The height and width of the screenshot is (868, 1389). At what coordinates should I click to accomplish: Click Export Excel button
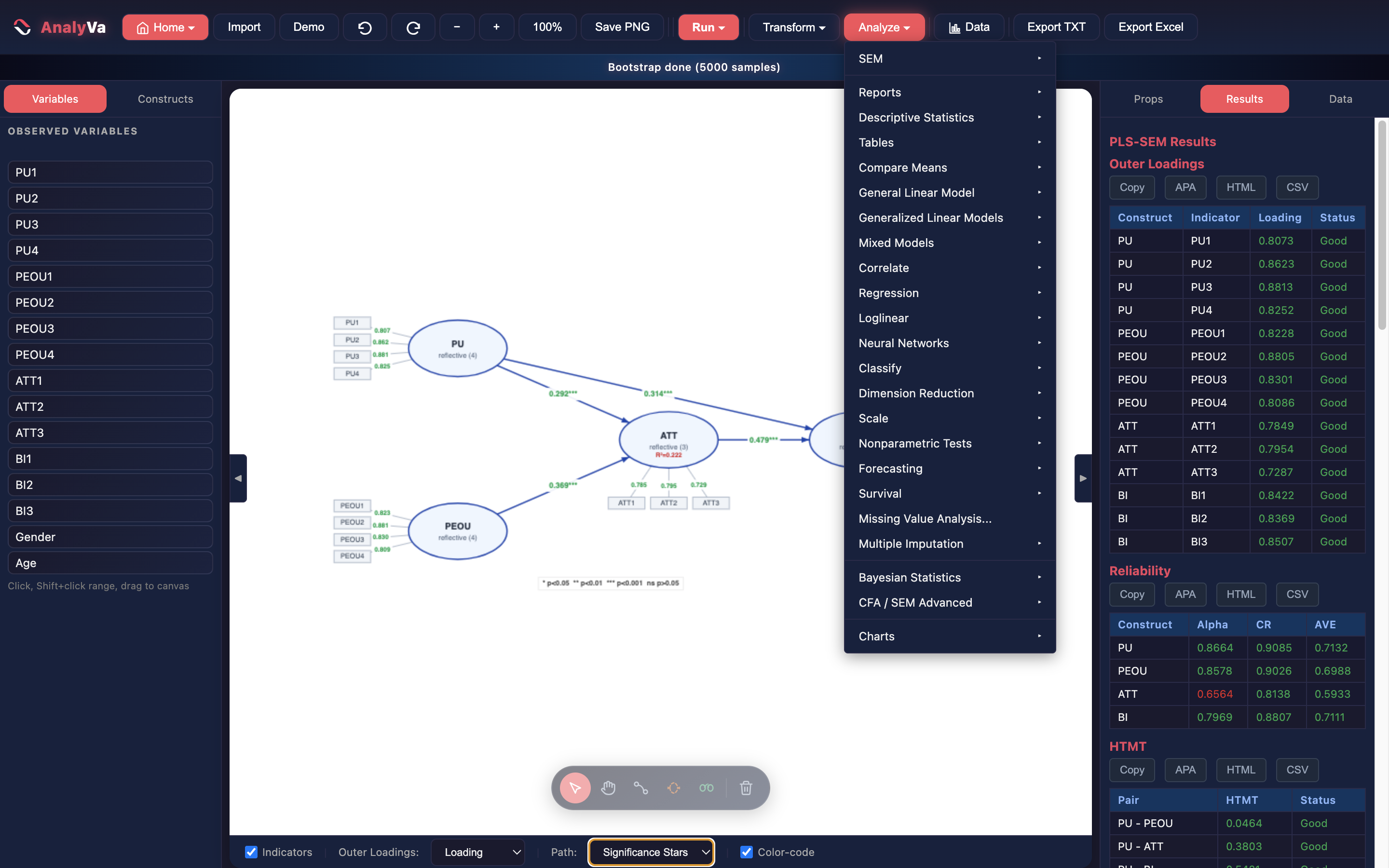click(1150, 27)
